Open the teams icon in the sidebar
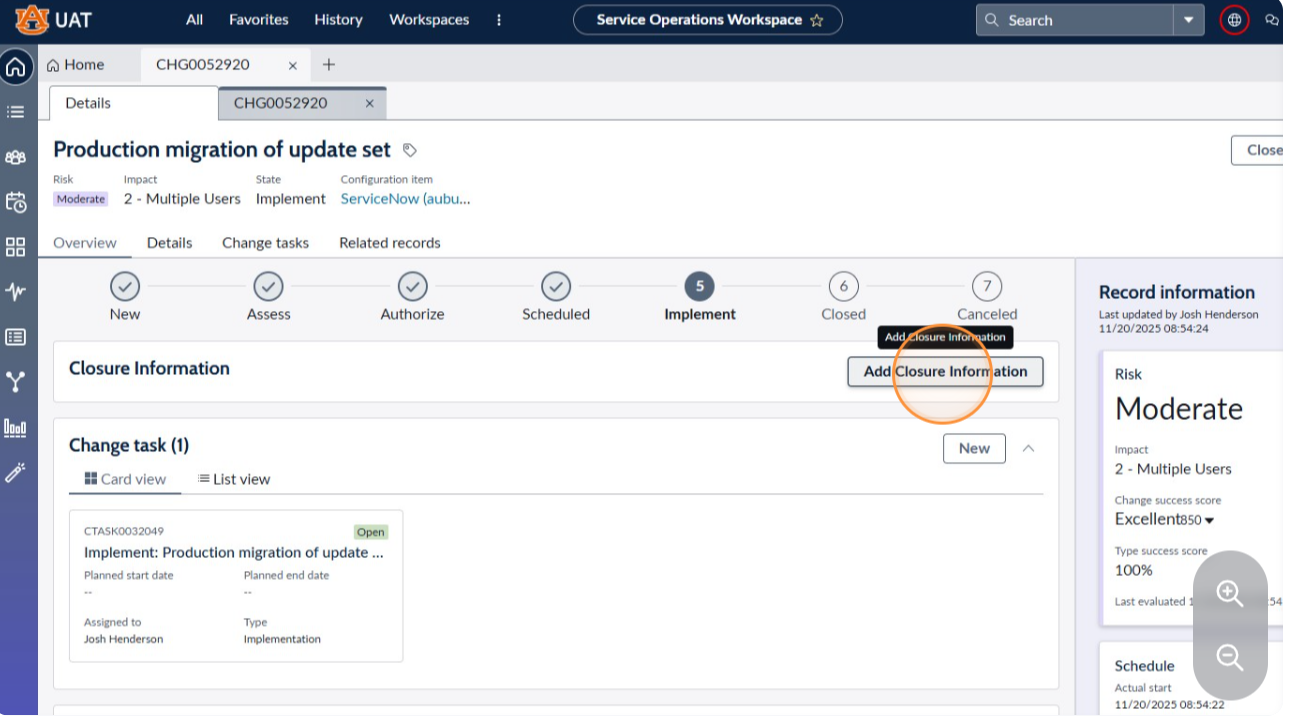Viewport: 1292px width, 718px height. tap(16, 157)
